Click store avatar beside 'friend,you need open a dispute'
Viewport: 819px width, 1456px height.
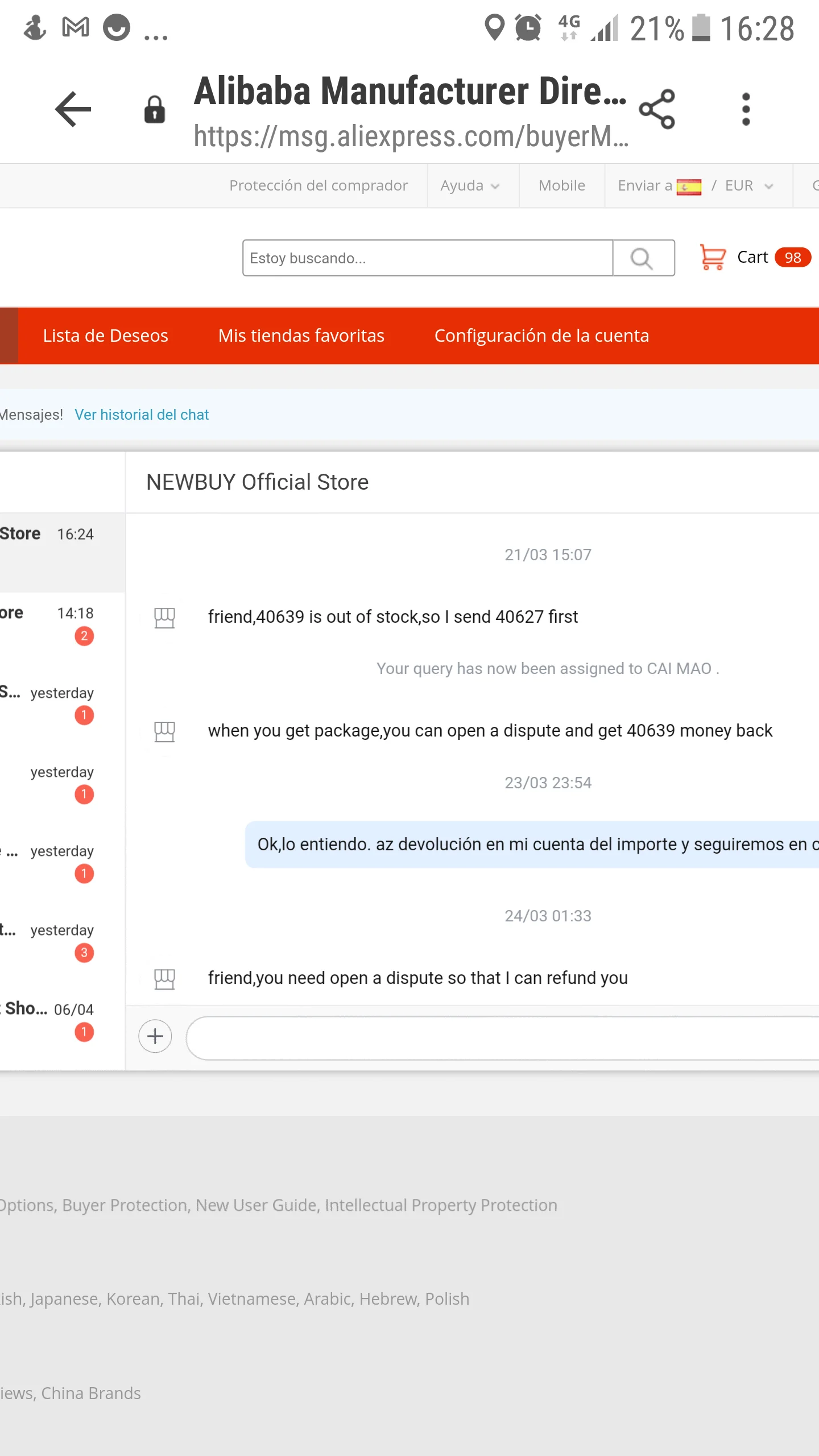[164, 979]
